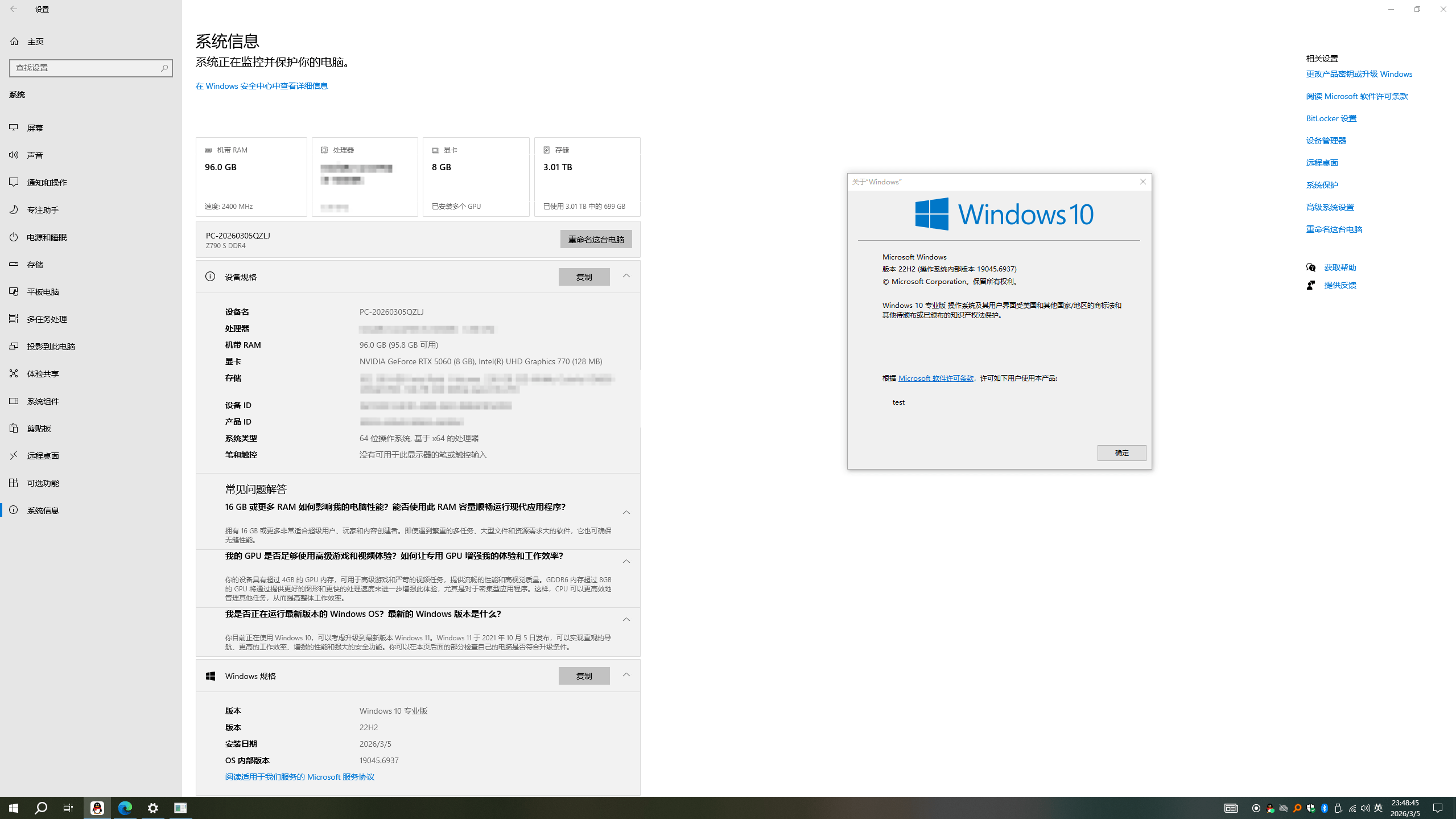Open the volume control in the system tray
The height and width of the screenshot is (819, 1456).
pyautogui.click(x=1365, y=808)
